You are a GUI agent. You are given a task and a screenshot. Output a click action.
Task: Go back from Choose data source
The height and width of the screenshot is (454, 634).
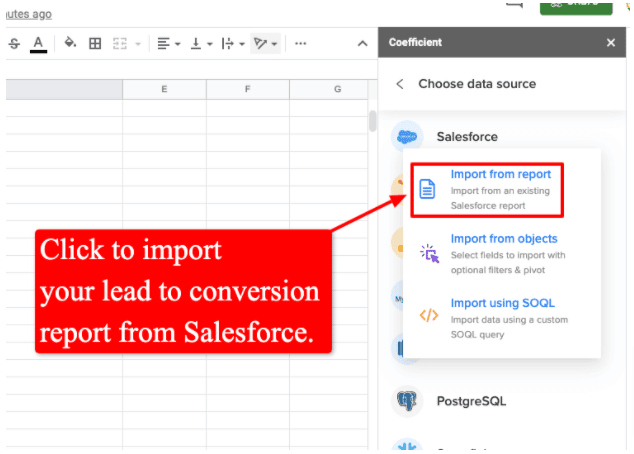point(400,84)
